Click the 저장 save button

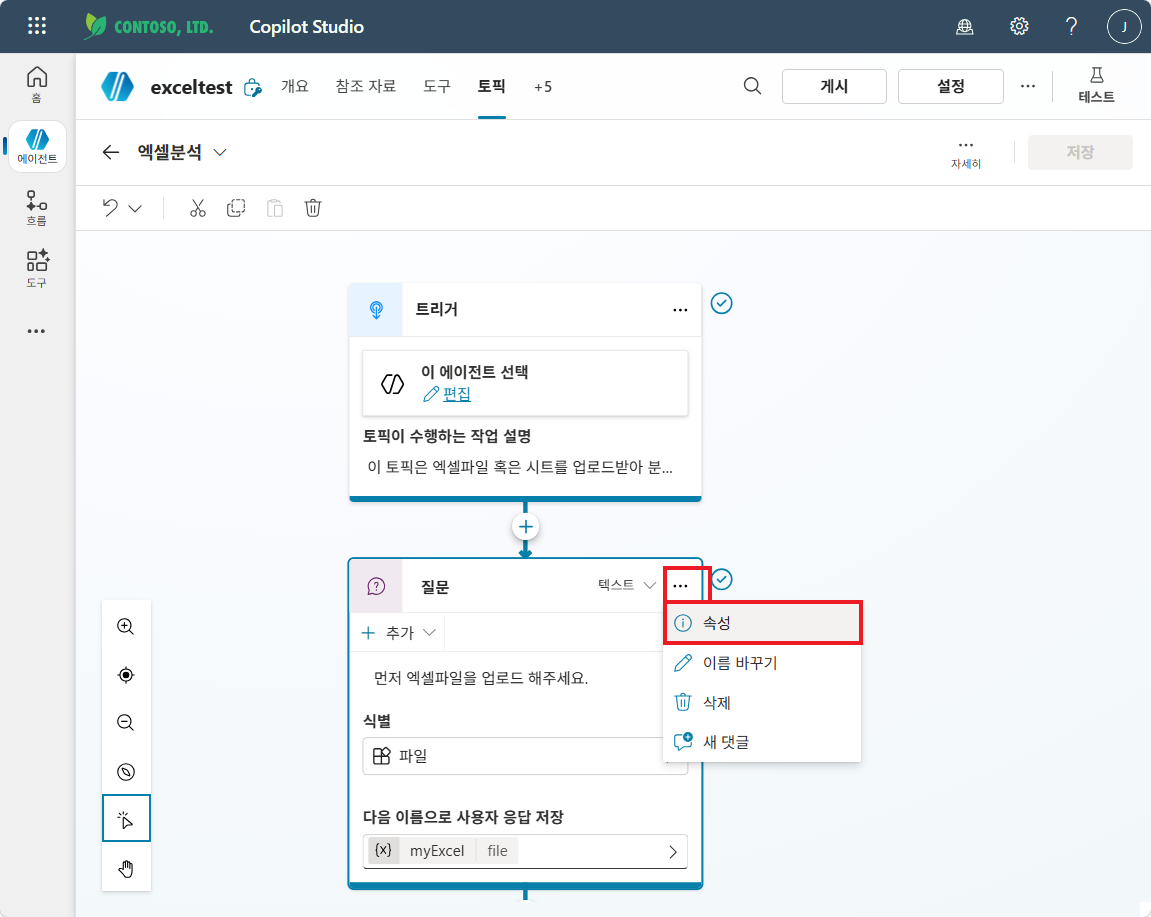[1080, 152]
